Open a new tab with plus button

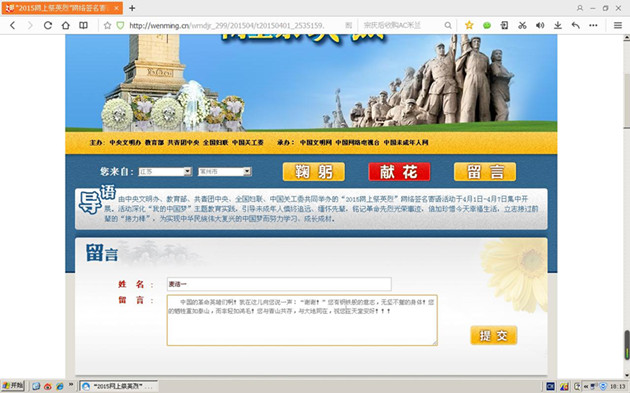tap(132, 8)
